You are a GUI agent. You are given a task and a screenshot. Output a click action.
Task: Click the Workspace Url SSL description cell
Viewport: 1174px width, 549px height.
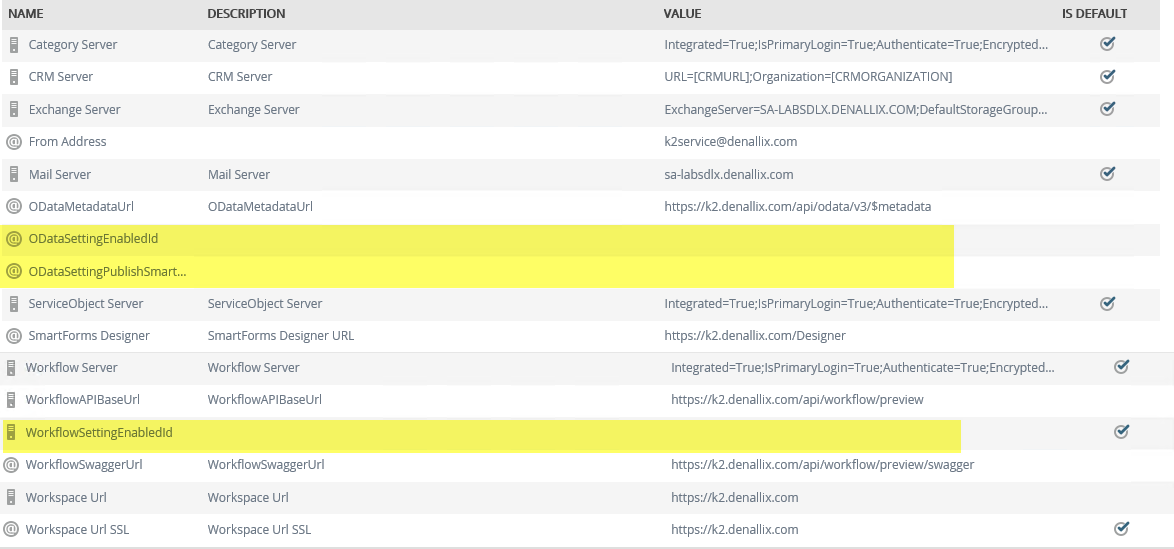(x=259, y=530)
